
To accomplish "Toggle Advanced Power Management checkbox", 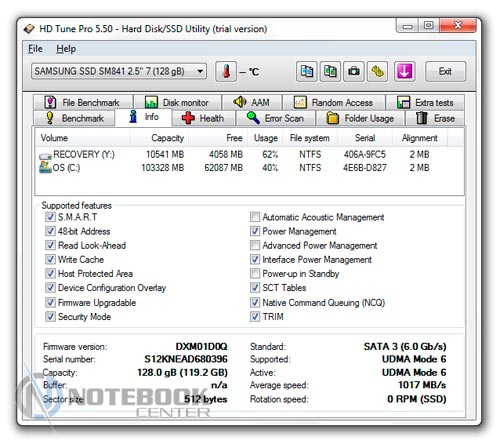I will point(255,245).
